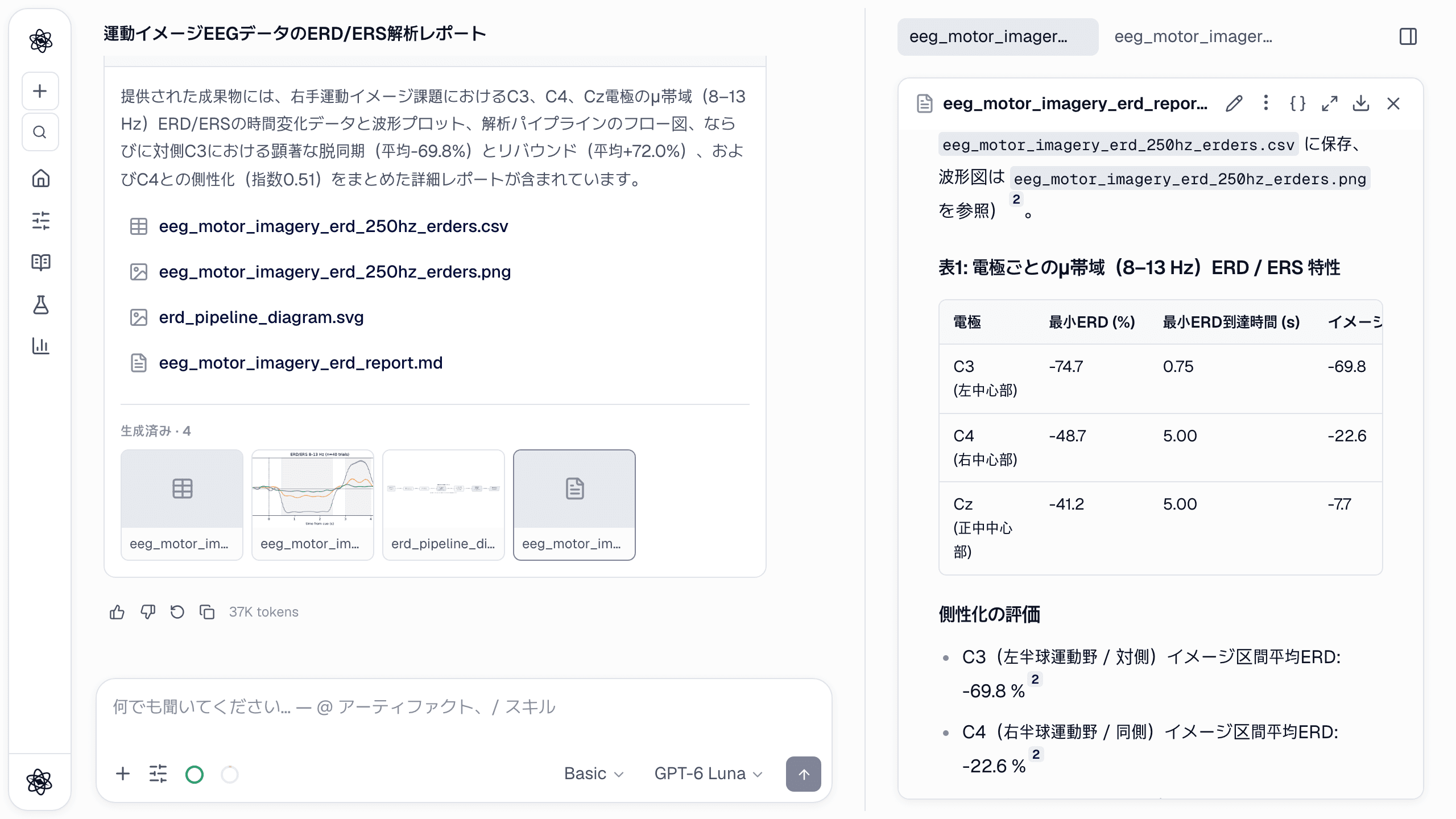Close the report artifact panel

tap(1393, 104)
